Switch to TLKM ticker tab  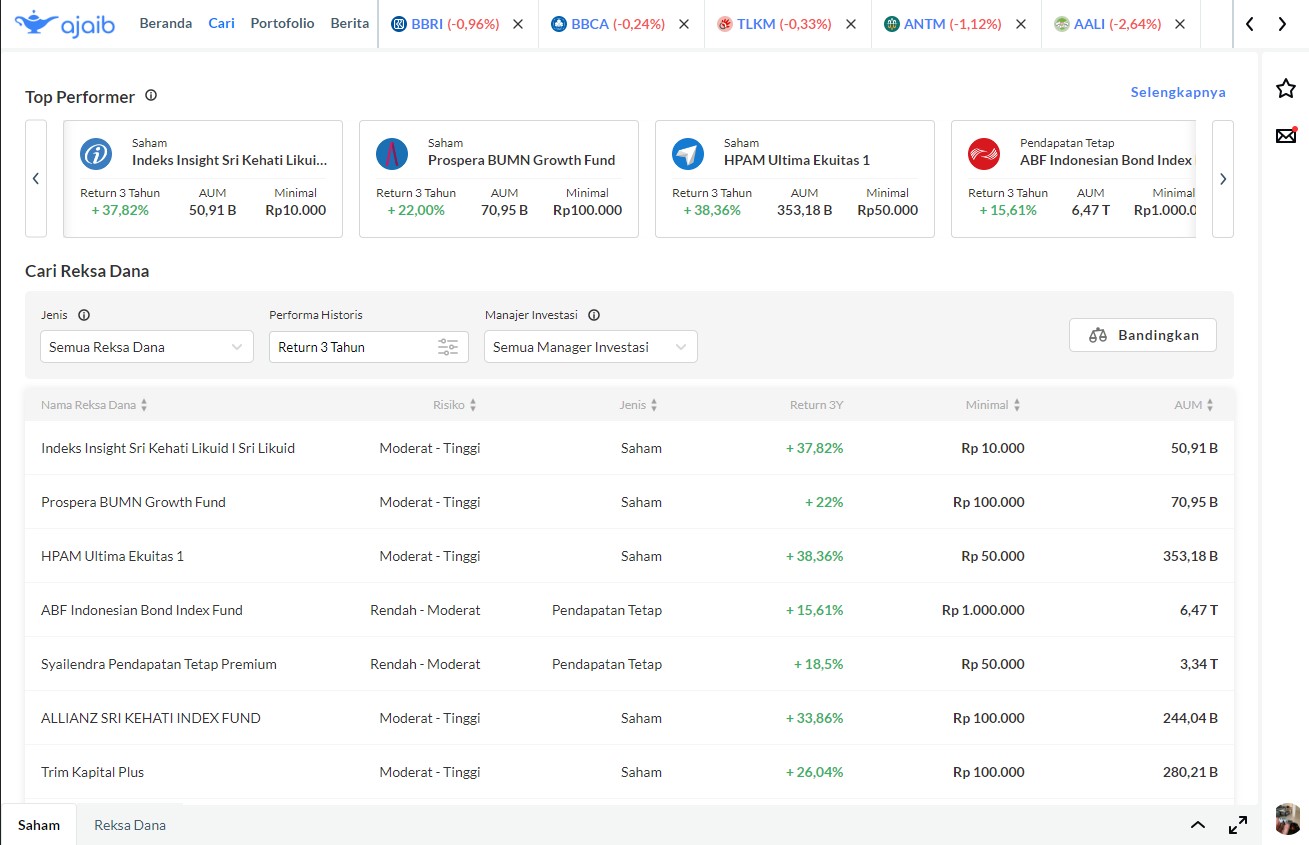coord(774,24)
